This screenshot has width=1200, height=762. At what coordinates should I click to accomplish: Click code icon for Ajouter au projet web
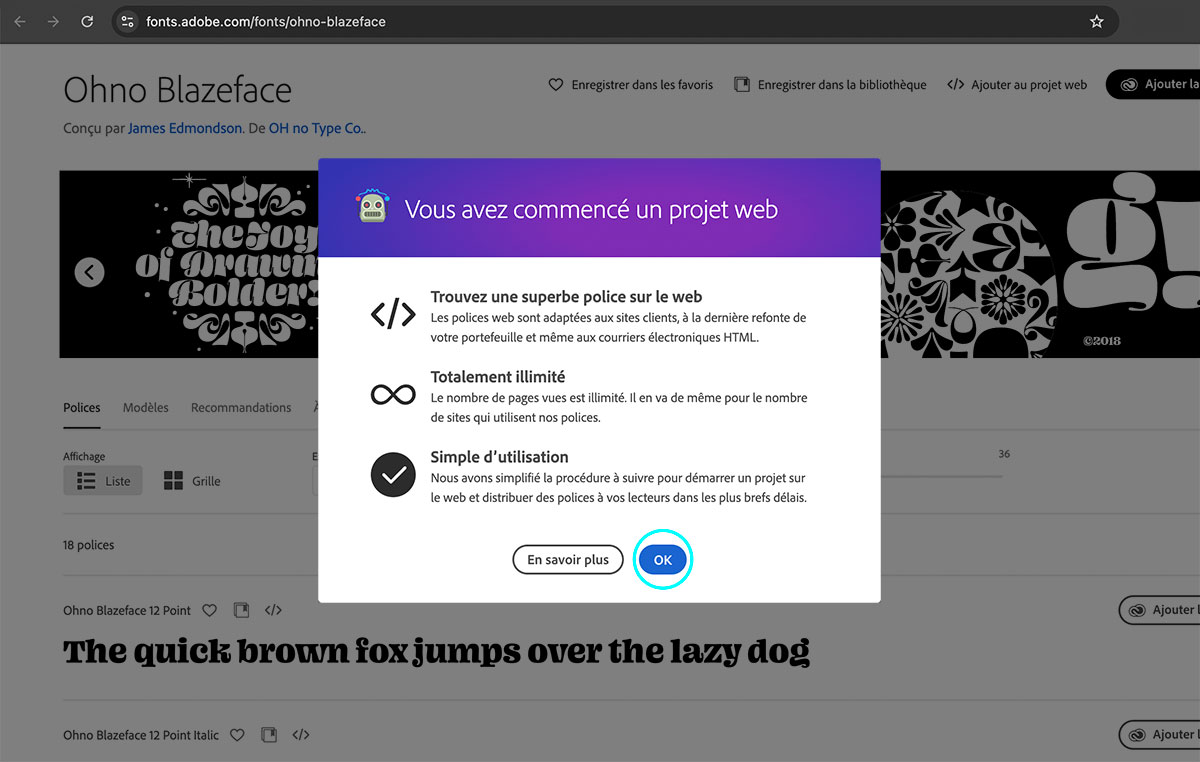click(x=956, y=85)
